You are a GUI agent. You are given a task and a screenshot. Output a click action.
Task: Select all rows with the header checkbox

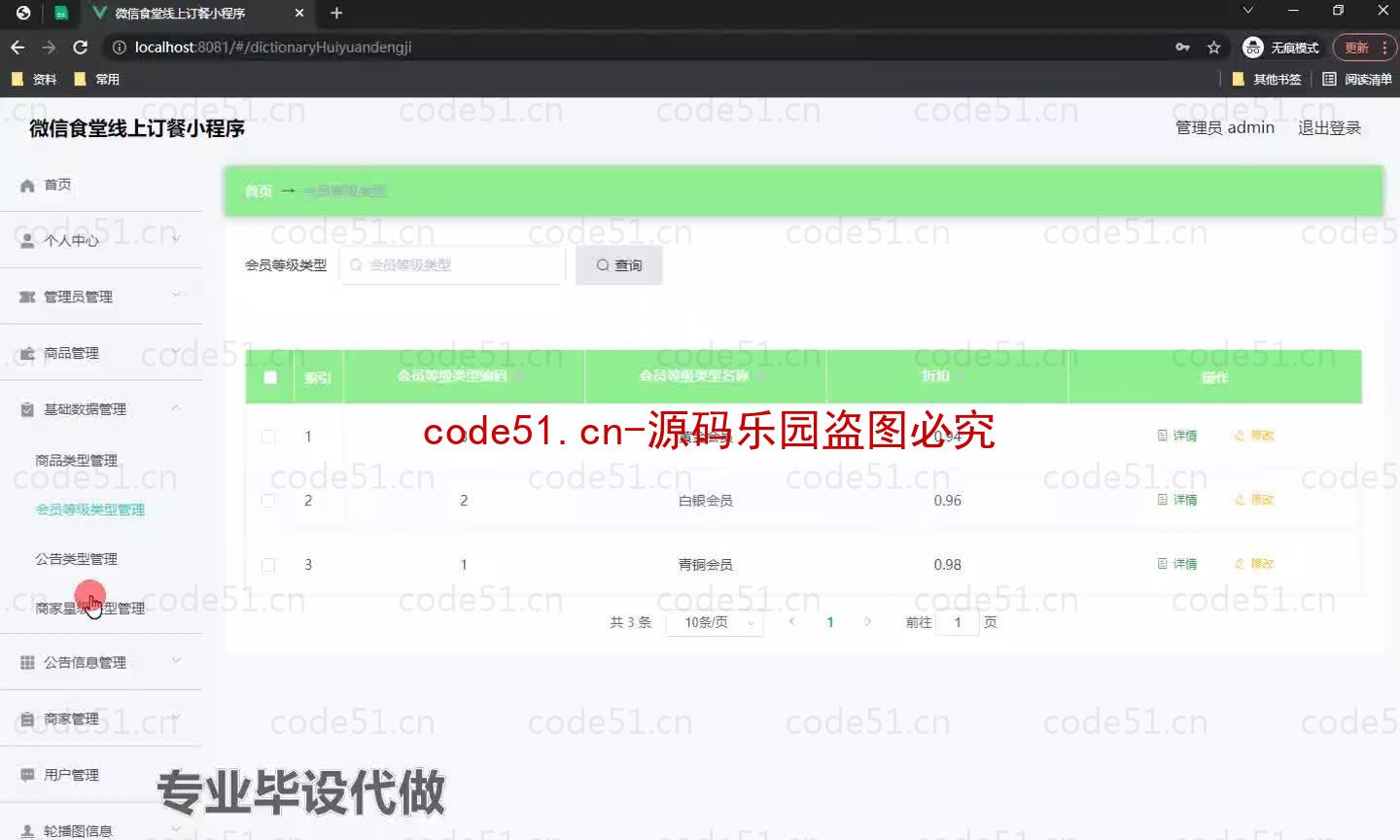click(x=270, y=377)
